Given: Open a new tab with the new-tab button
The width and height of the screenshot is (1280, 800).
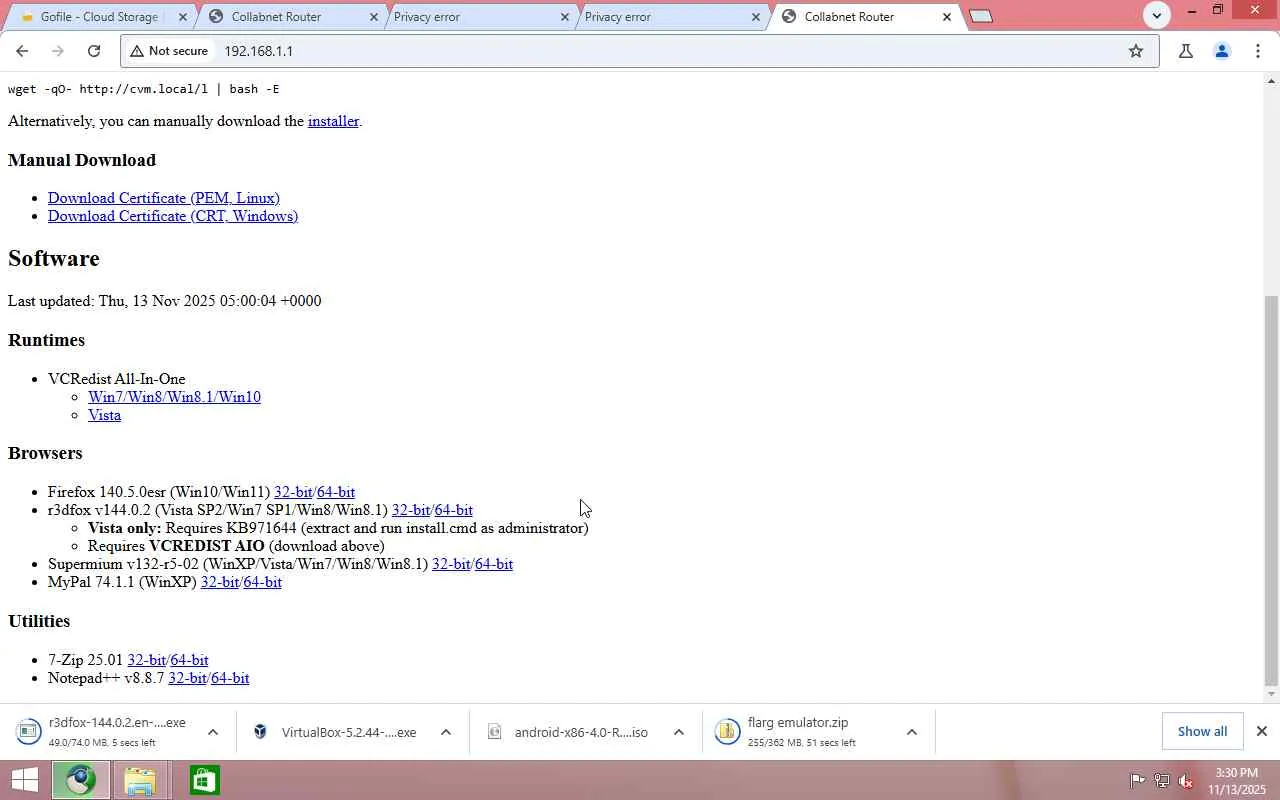Looking at the screenshot, I should click(981, 16).
